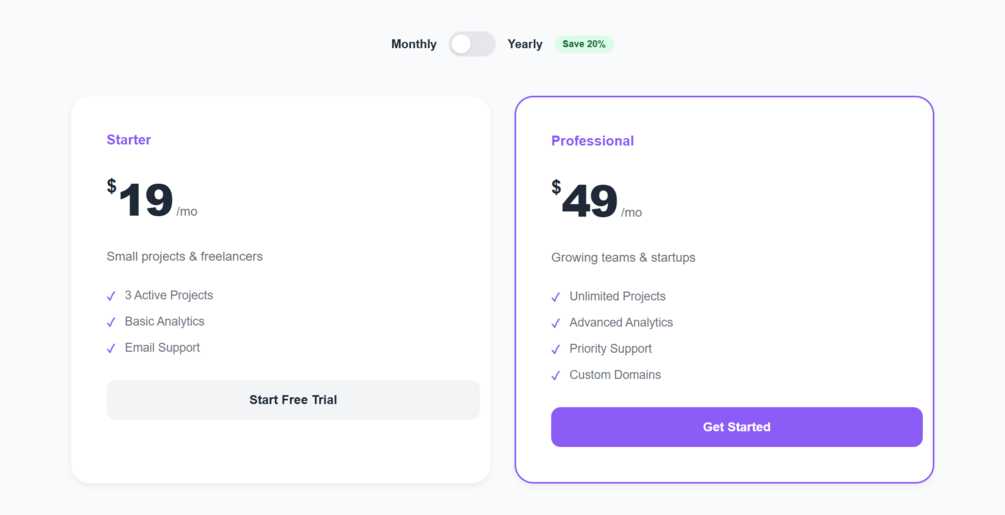This screenshot has width=1005, height=515.
Task: Click the checkmark beside 3 Active Projects
Action: click(x=111, y=296)
